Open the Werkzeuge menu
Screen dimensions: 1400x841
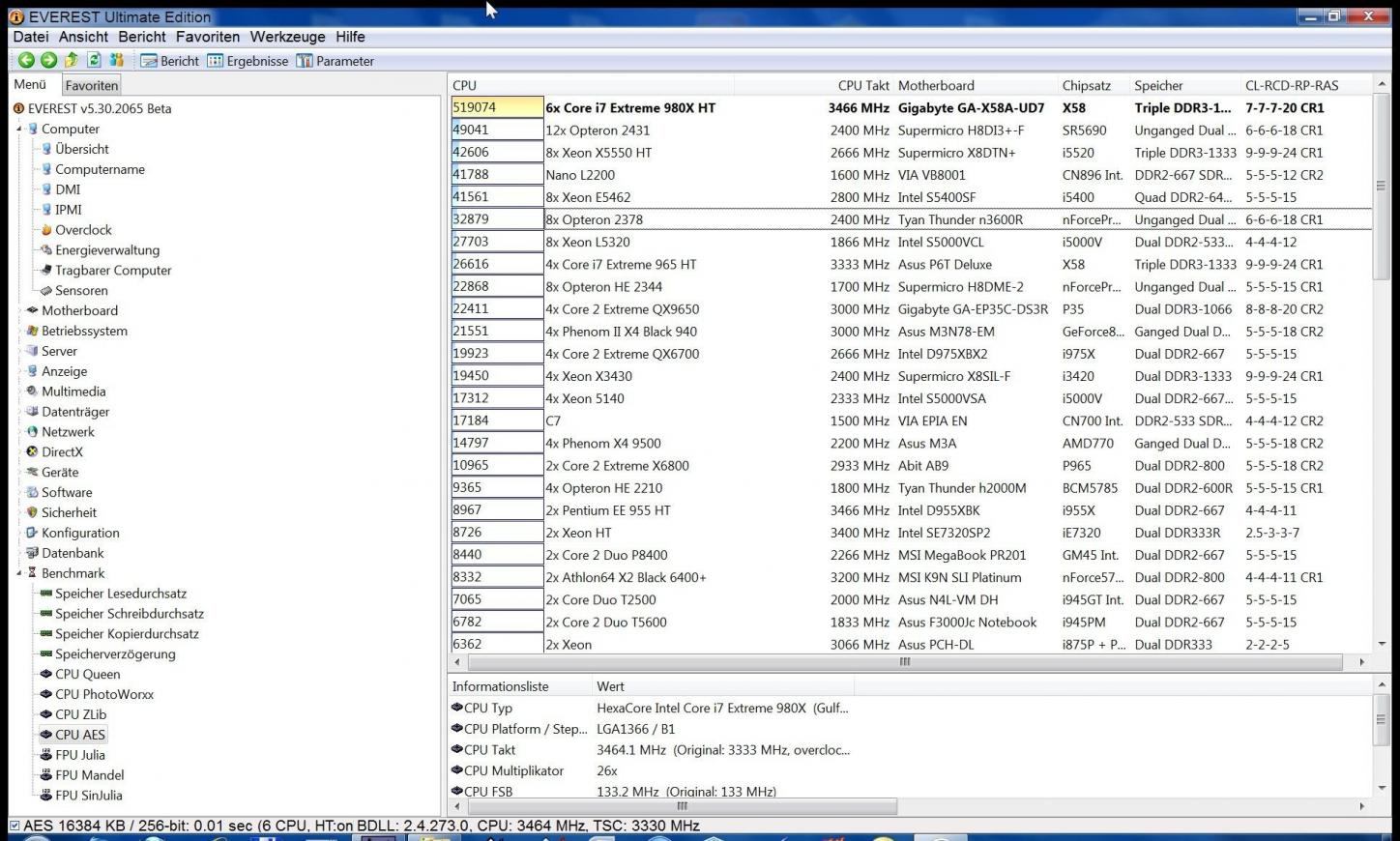[287, 37]
